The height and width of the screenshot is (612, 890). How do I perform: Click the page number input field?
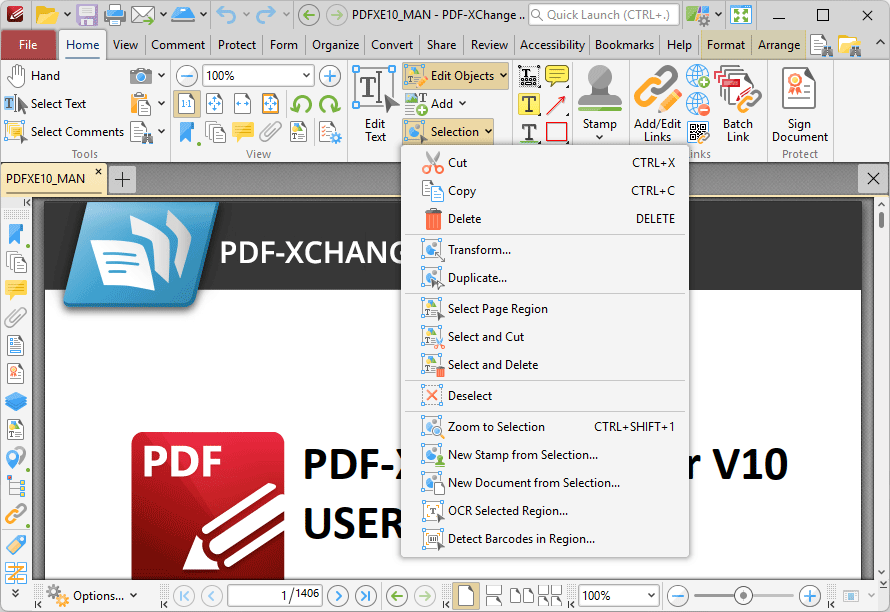tap(275, 596)
